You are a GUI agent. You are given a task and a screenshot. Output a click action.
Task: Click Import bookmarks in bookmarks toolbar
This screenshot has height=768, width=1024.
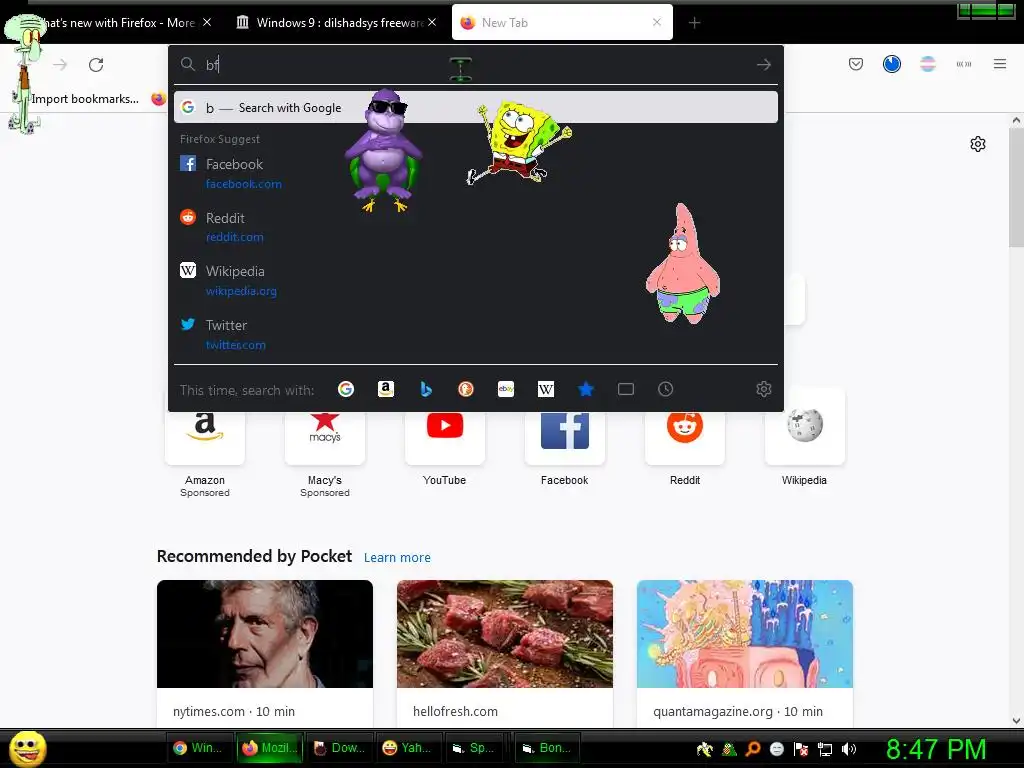click(x=85, y=99)
